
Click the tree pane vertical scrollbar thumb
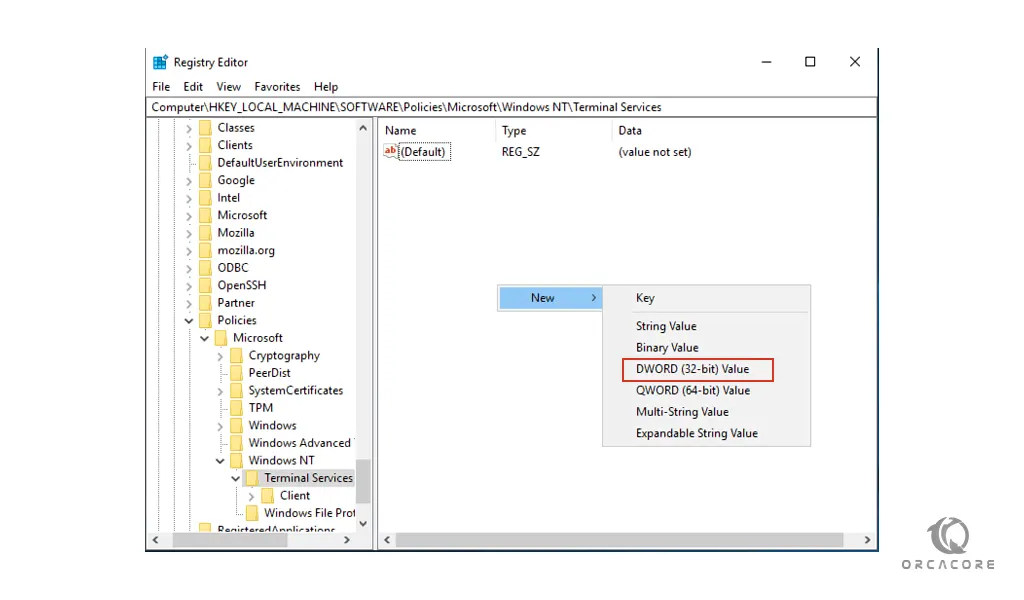tap(363, 481)
